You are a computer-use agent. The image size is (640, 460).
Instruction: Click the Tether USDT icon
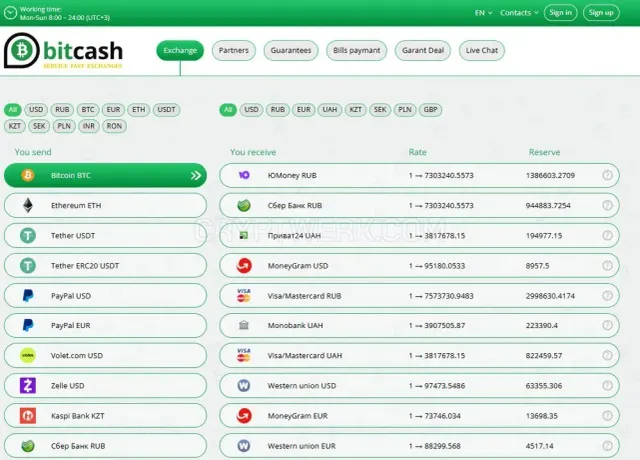click(x=28, y=236)
